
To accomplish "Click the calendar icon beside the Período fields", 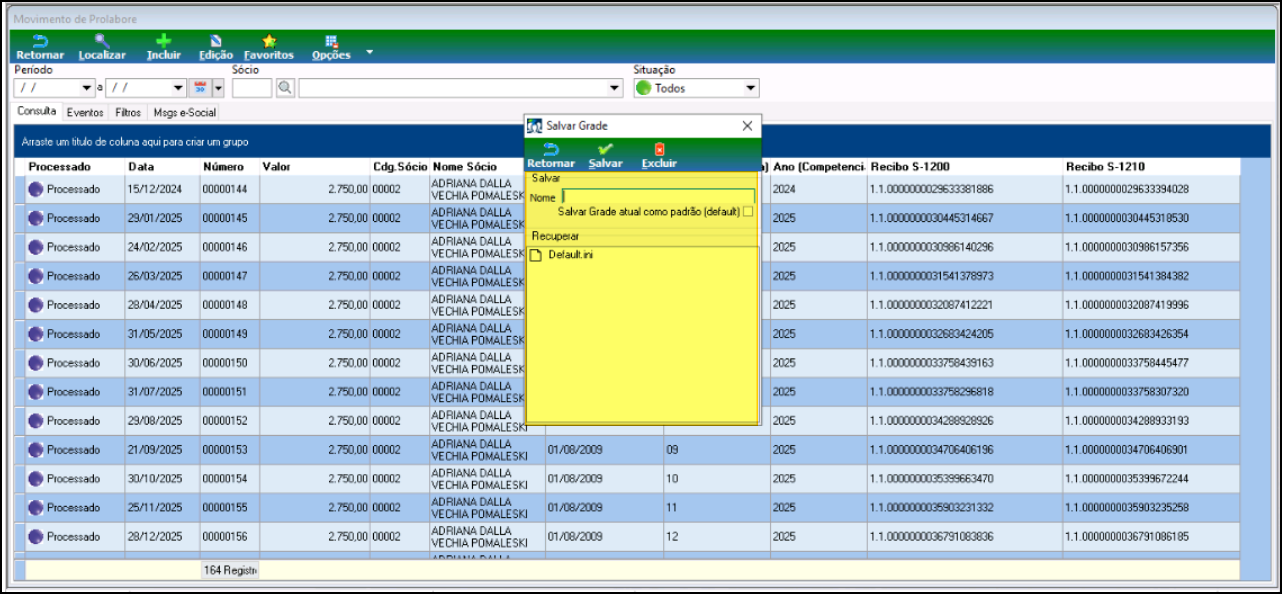I will tap(200, 88).
